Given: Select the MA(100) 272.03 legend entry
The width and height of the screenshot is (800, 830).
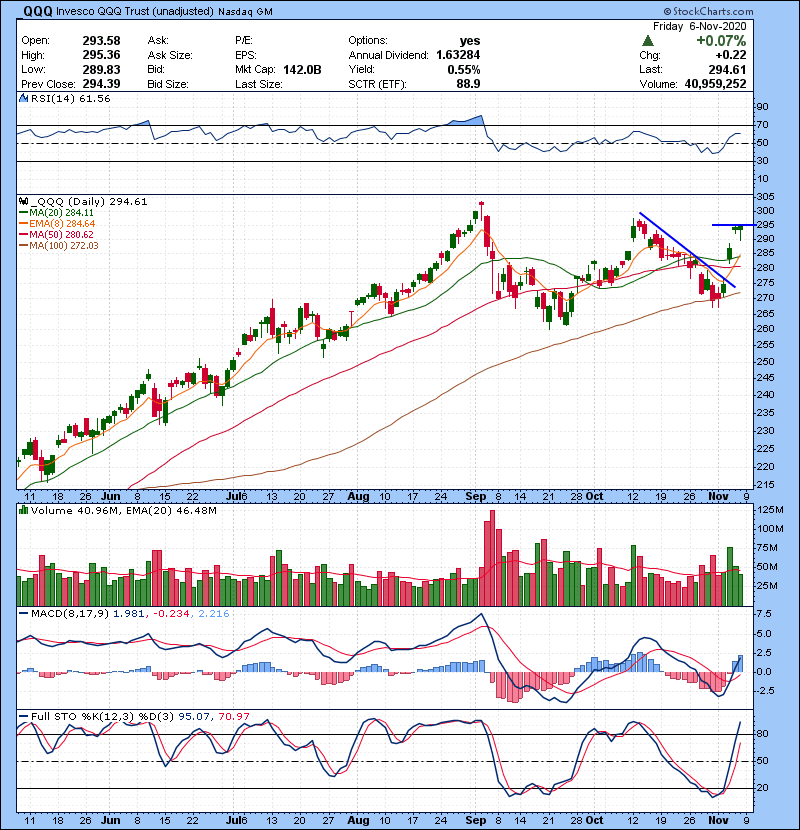Looking at the screenshot, I should 59,246.
